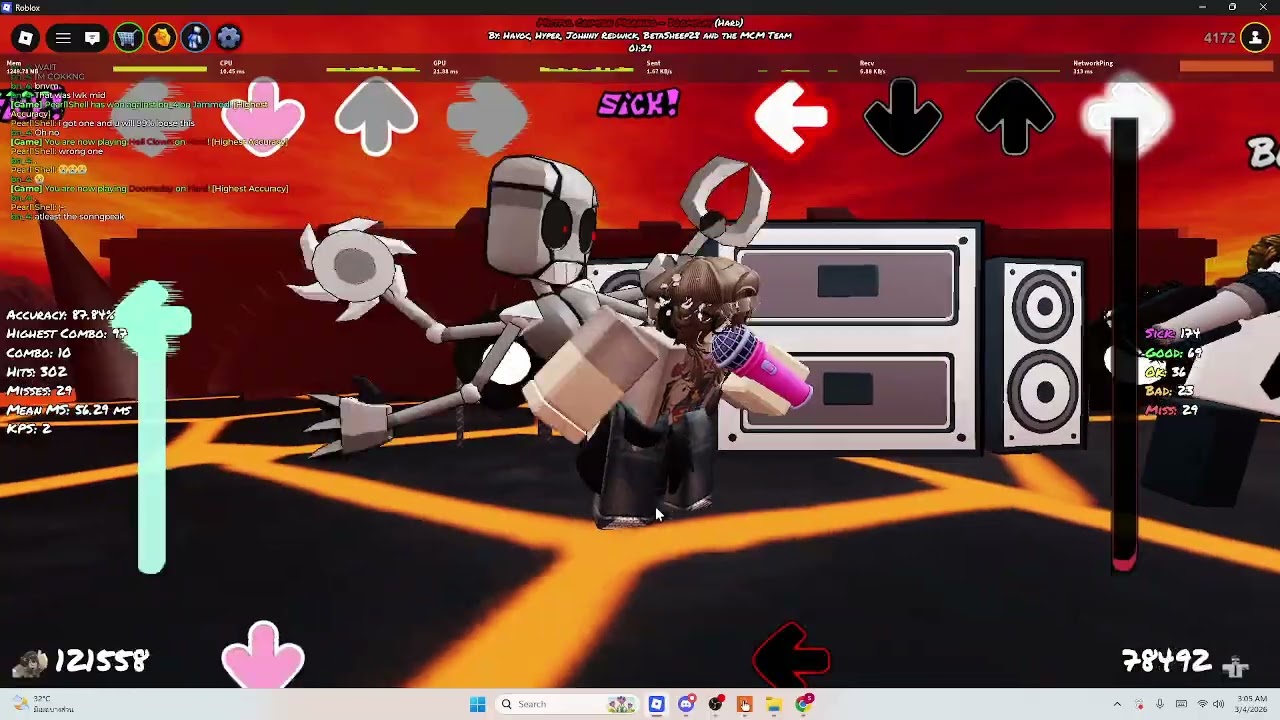Screen dimensions: 1280x720
Task: Click the Sick: 174 judgement count
Action: click(x=1172, y=333)
